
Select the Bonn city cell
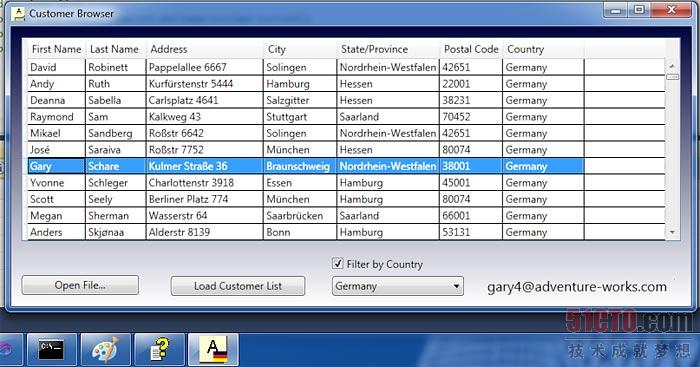click(300, 232)
